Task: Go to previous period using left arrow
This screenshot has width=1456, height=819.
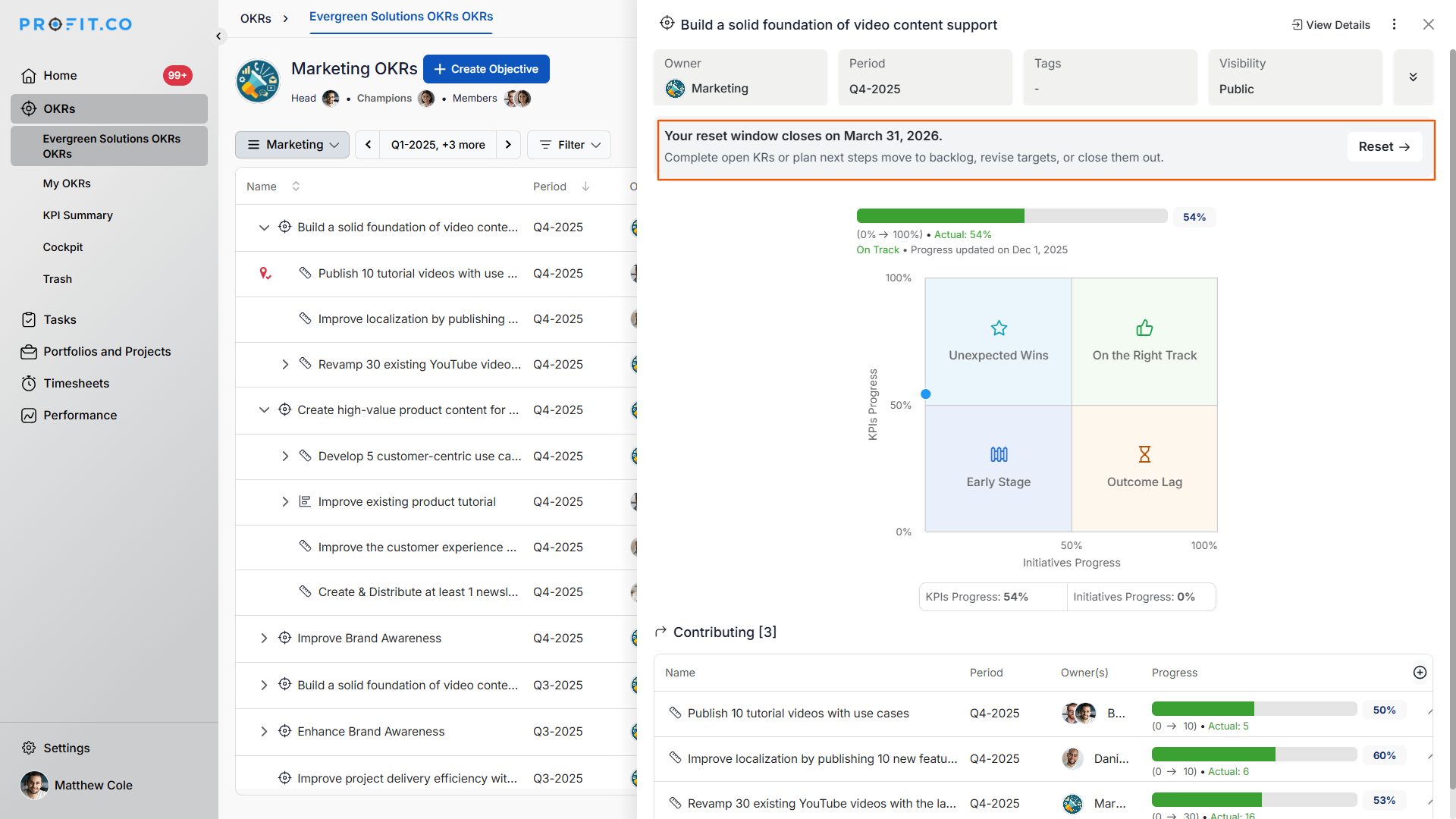Action: coord(369,145)
